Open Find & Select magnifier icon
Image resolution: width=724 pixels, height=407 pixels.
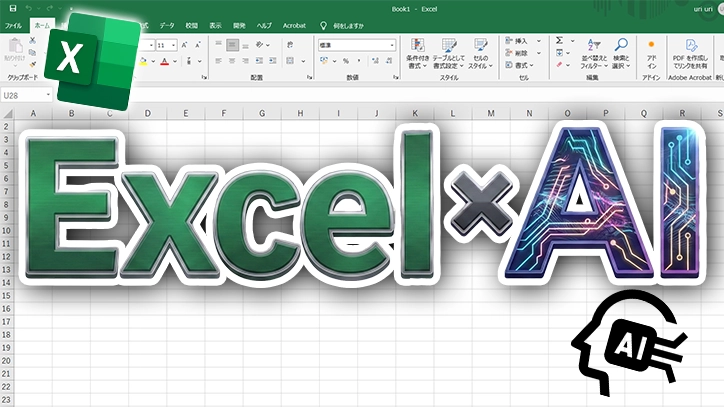pos(621,46)
